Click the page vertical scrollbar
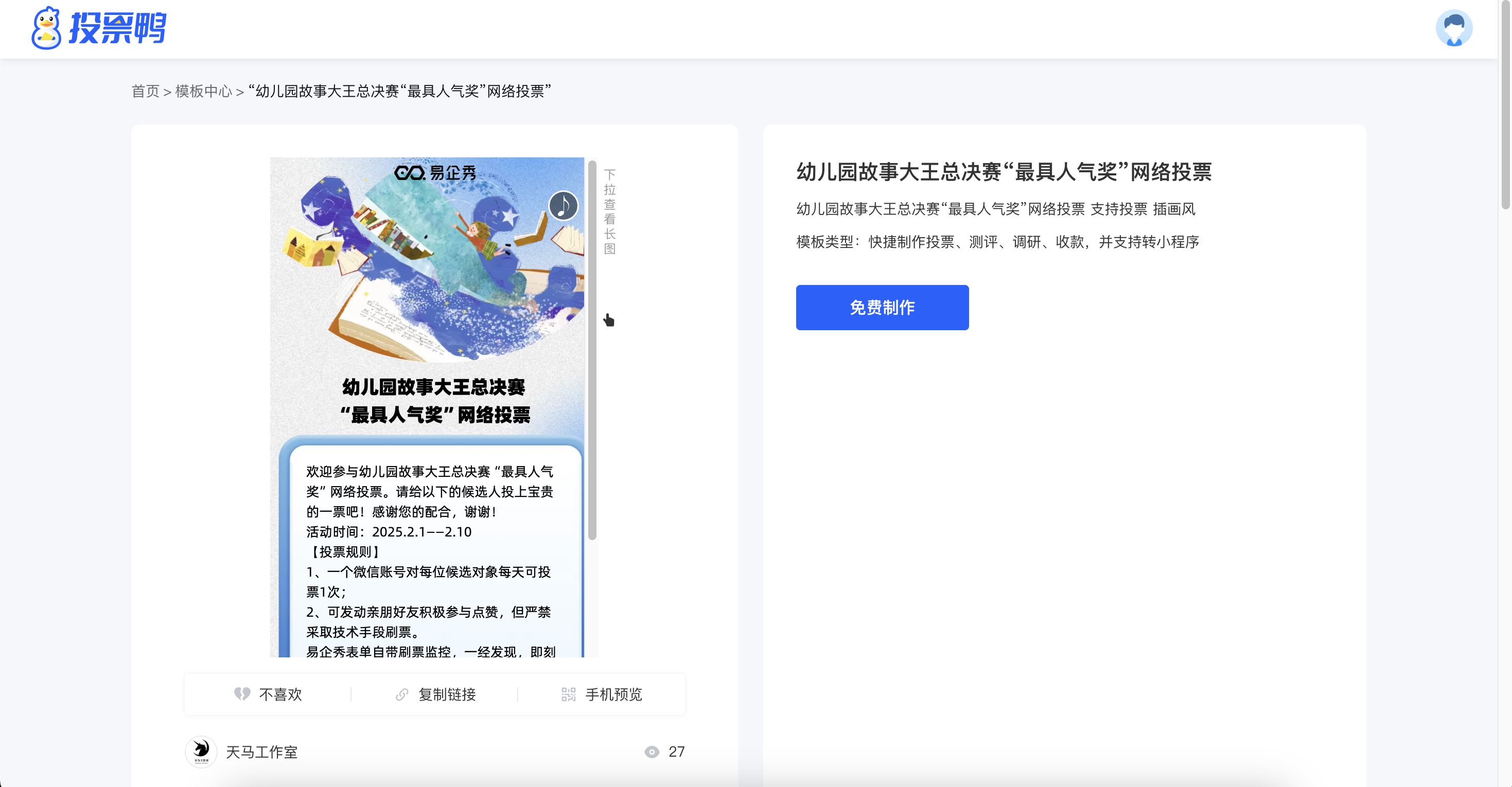The width and height of the screenshot is (1512, 787). click(x=1505, y=105)
